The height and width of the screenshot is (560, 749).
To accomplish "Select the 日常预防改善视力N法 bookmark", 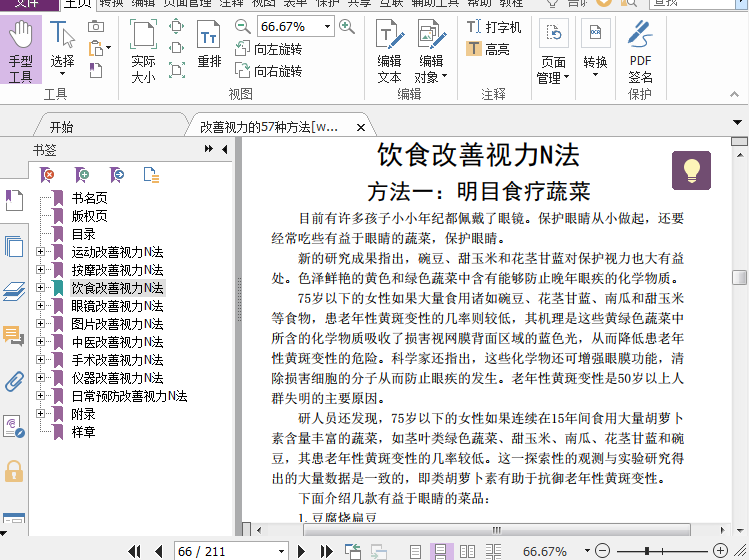I will (x=129, y=396).
